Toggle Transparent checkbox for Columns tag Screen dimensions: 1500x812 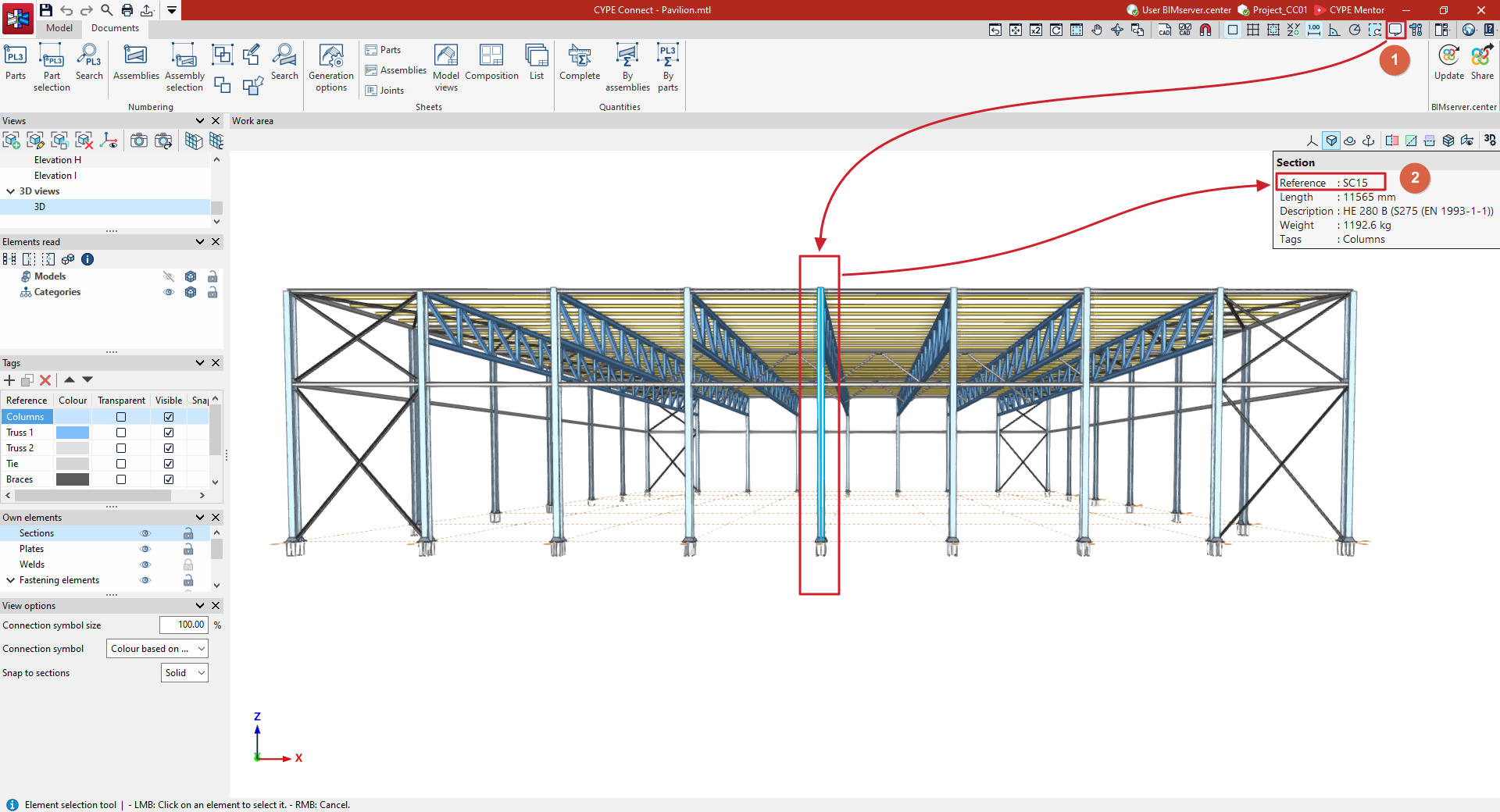[x=121, y=417]
